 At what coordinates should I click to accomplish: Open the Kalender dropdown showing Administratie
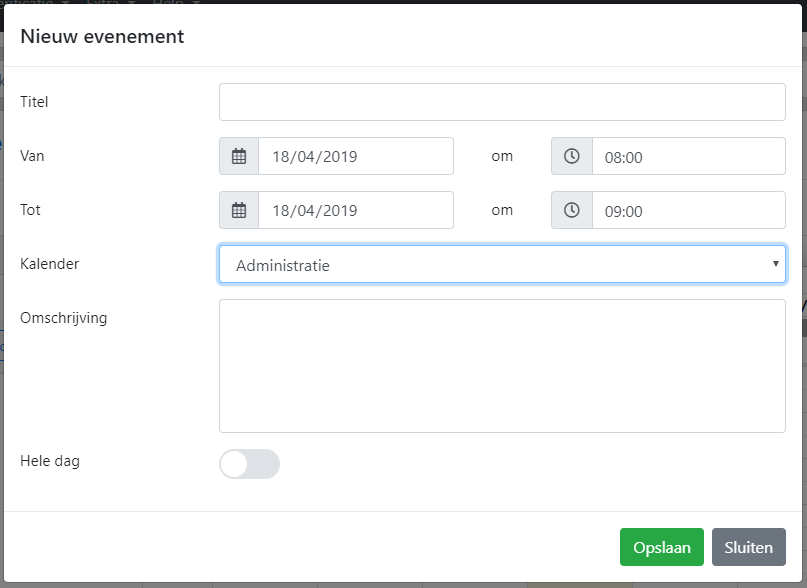click(502, 264)
